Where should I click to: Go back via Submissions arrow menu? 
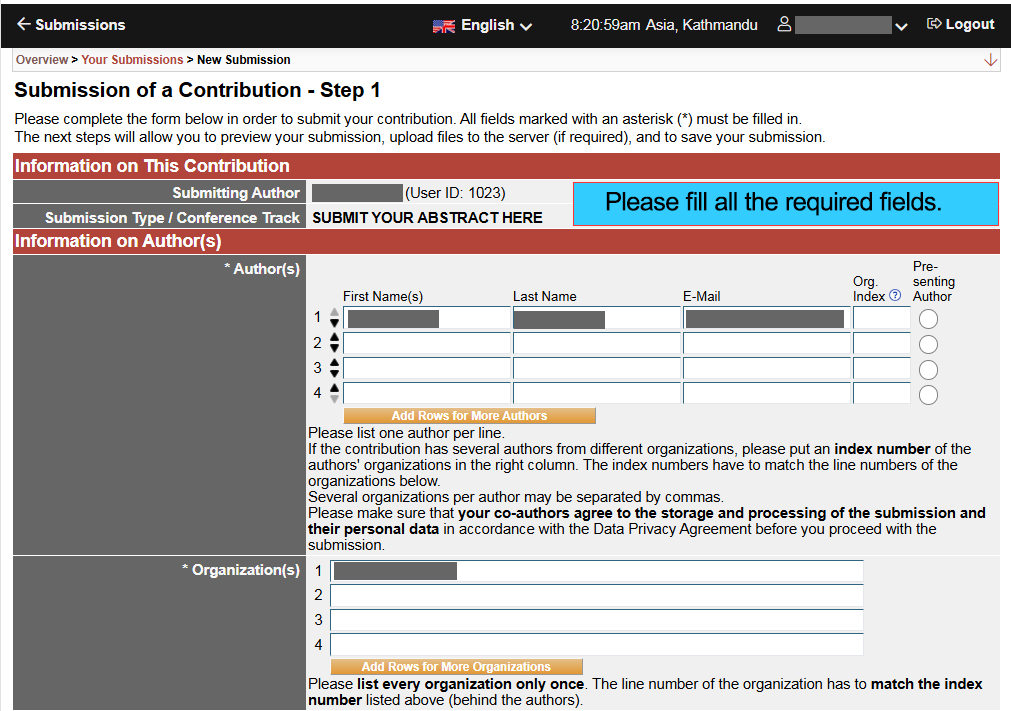click(70, 25)
